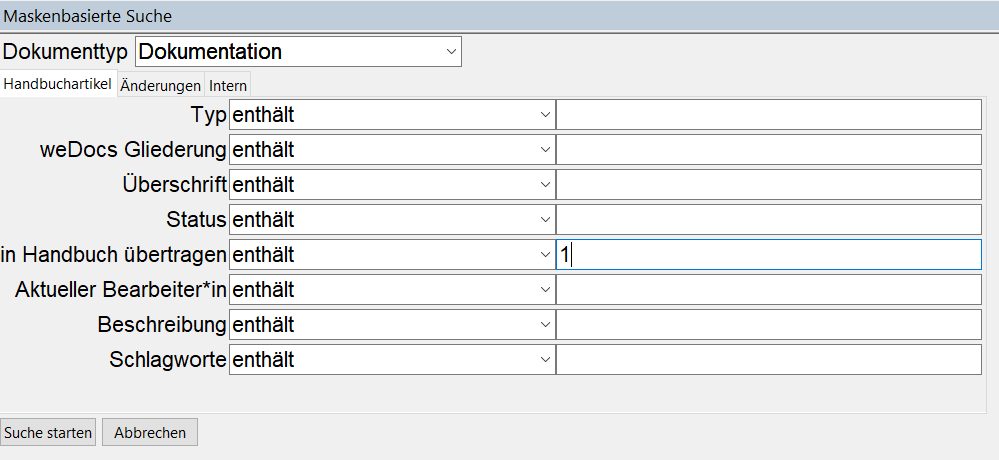Expand the Beschreibung operator dropdown
The image size is (999, 460).
coord(392,325)
